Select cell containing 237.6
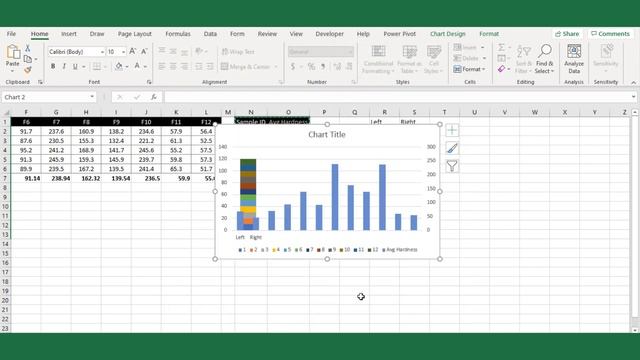The width and height of the screenshot is (640, 360). point(56,131)
